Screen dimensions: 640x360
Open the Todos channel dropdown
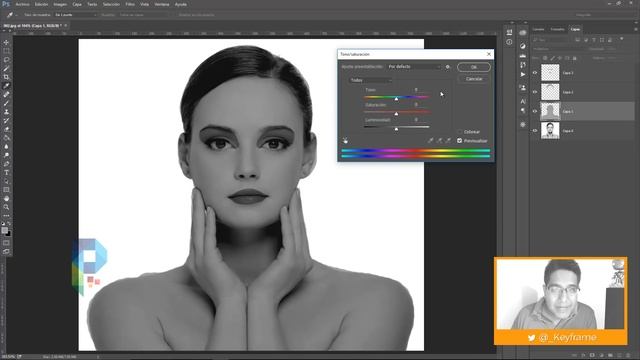click(371, 80)
